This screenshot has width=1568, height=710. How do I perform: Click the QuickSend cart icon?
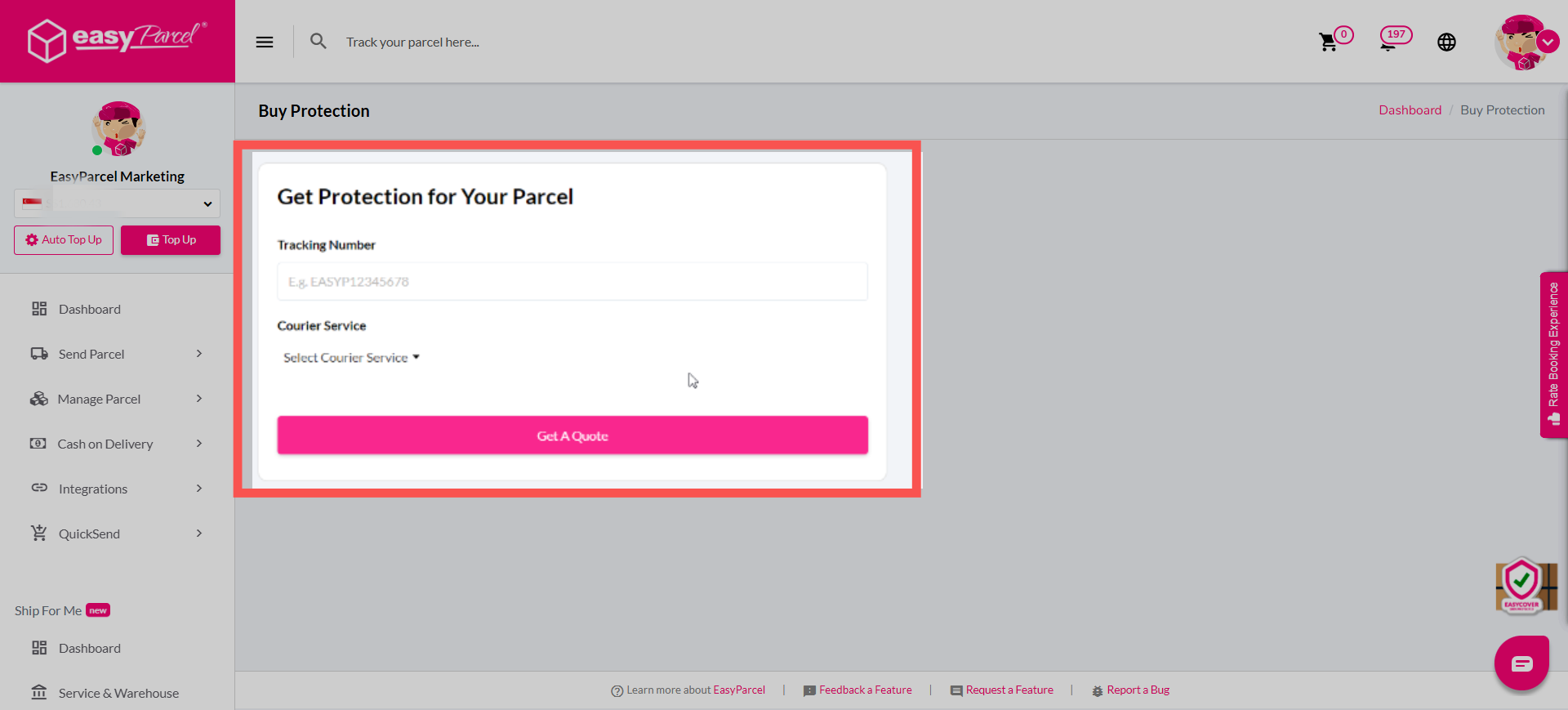coord(39,533)
